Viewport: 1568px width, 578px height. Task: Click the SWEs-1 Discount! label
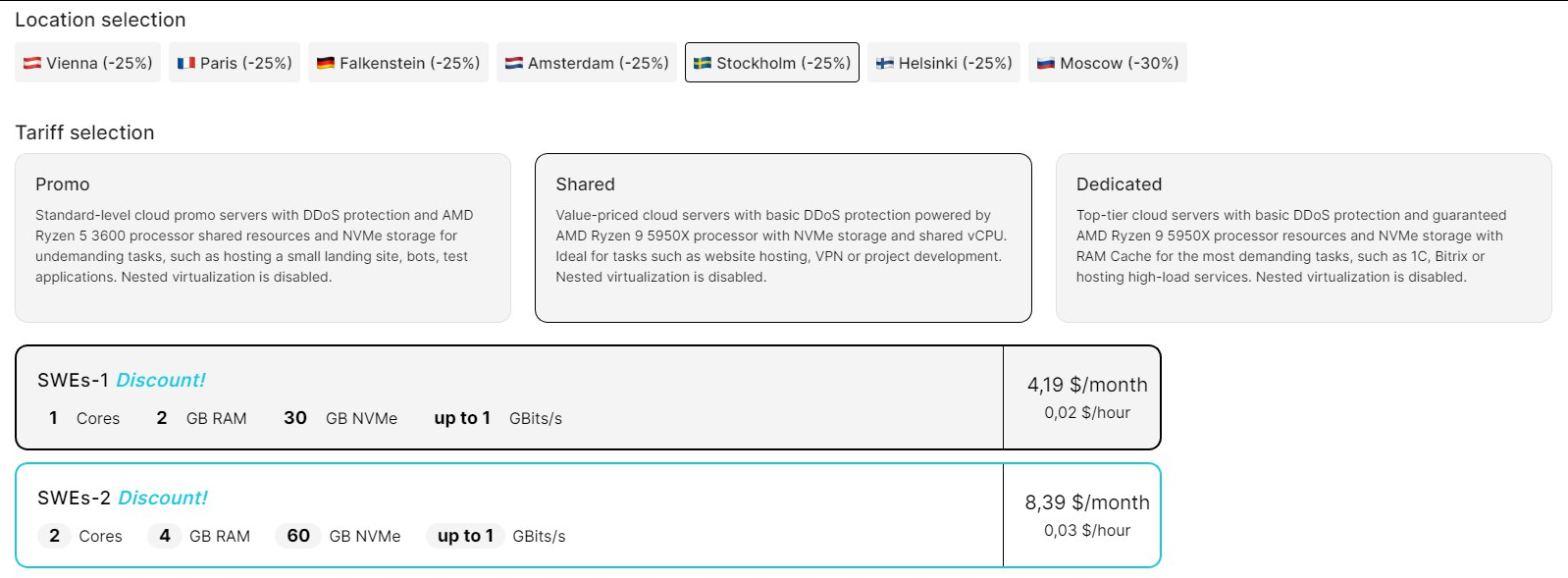(161, 380)
